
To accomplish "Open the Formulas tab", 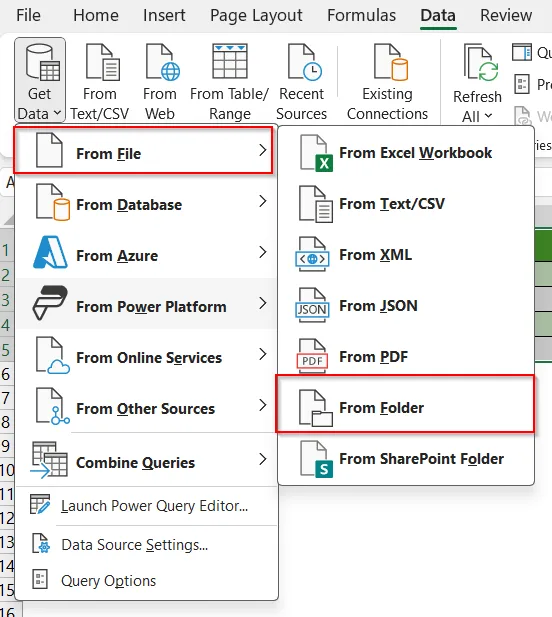I will click(x=362, y=15).
